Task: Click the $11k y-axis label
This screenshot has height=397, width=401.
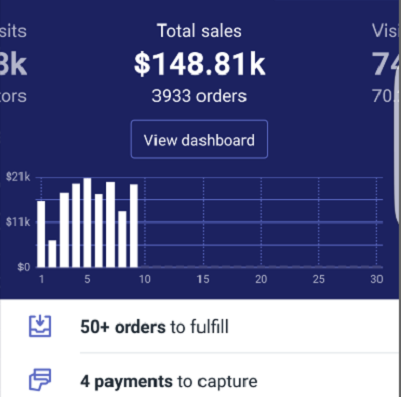Action: 18,222
